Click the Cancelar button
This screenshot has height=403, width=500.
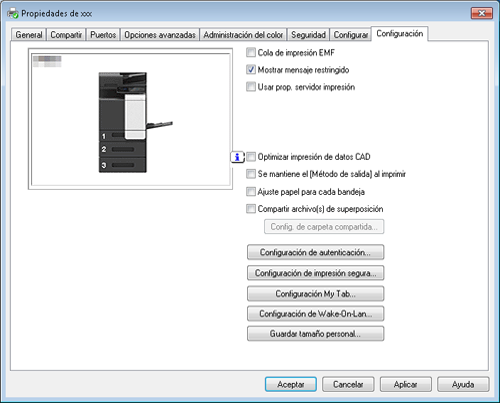pyautogui.click(x=348, y=384)
